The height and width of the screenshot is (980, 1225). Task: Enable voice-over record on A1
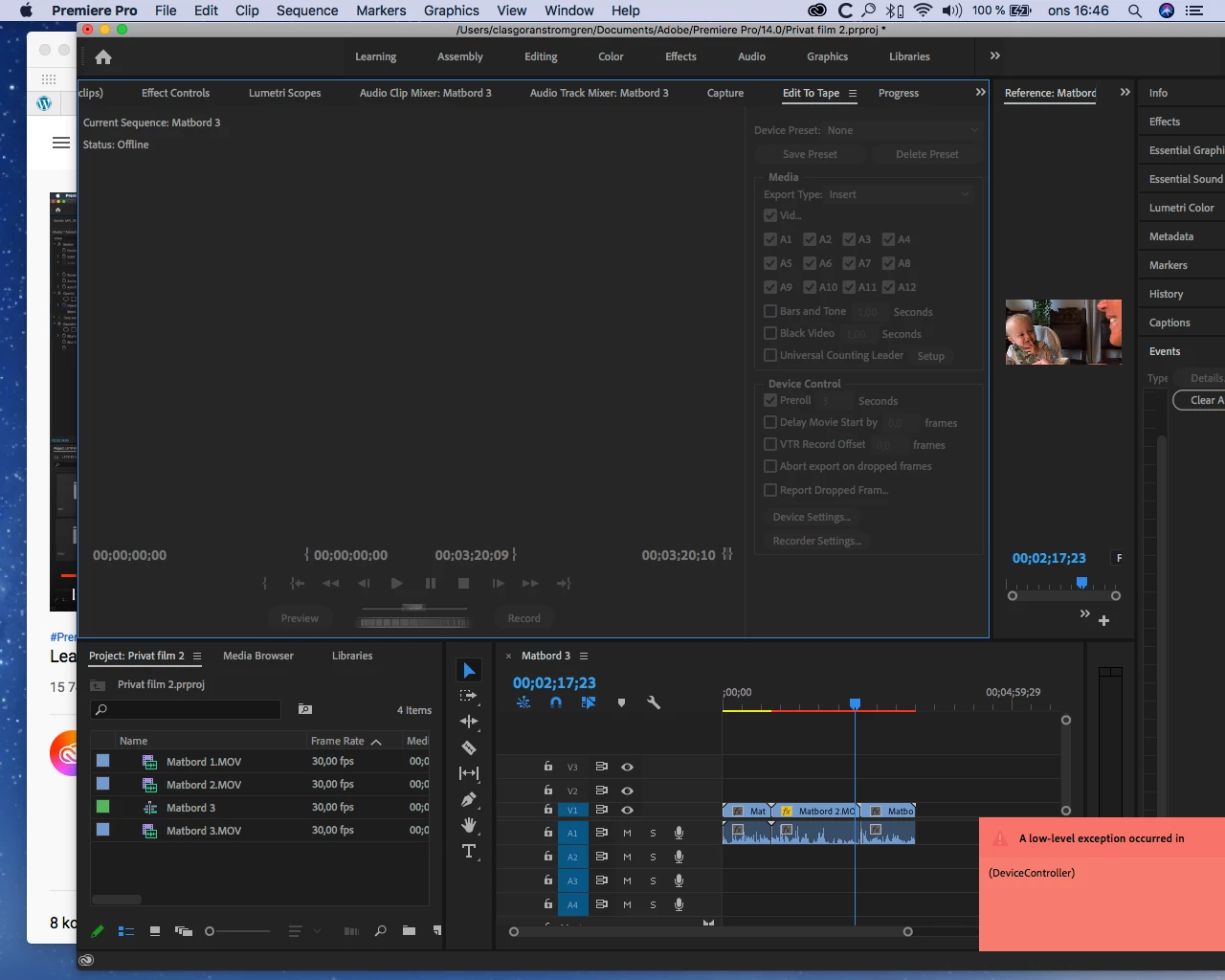pyautogui.click(x=679, y=834)
